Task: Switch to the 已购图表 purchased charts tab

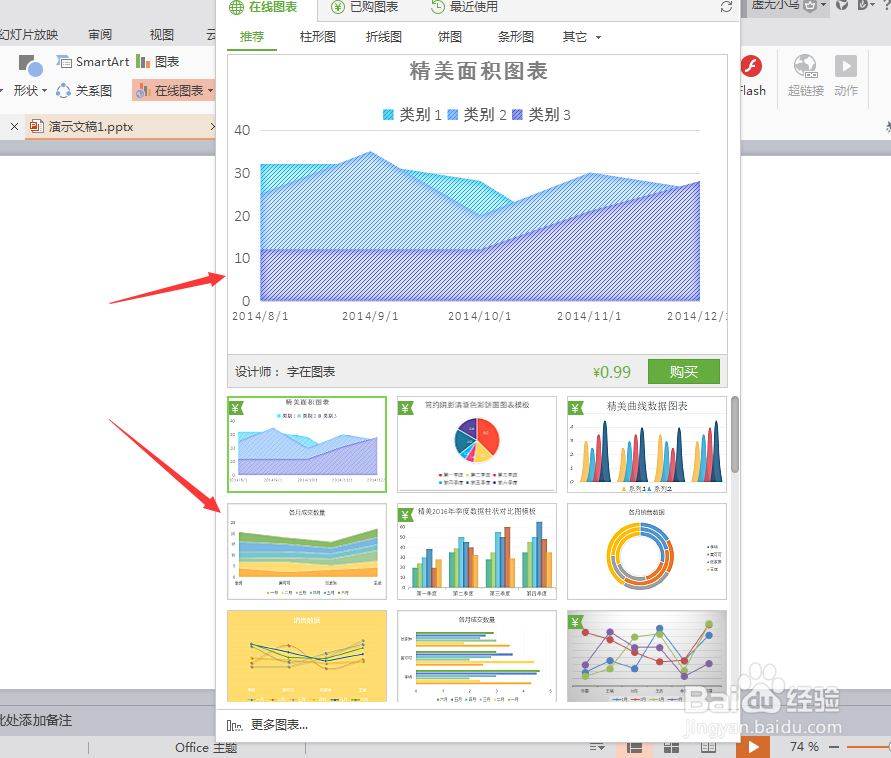Action: click(365, 7)
